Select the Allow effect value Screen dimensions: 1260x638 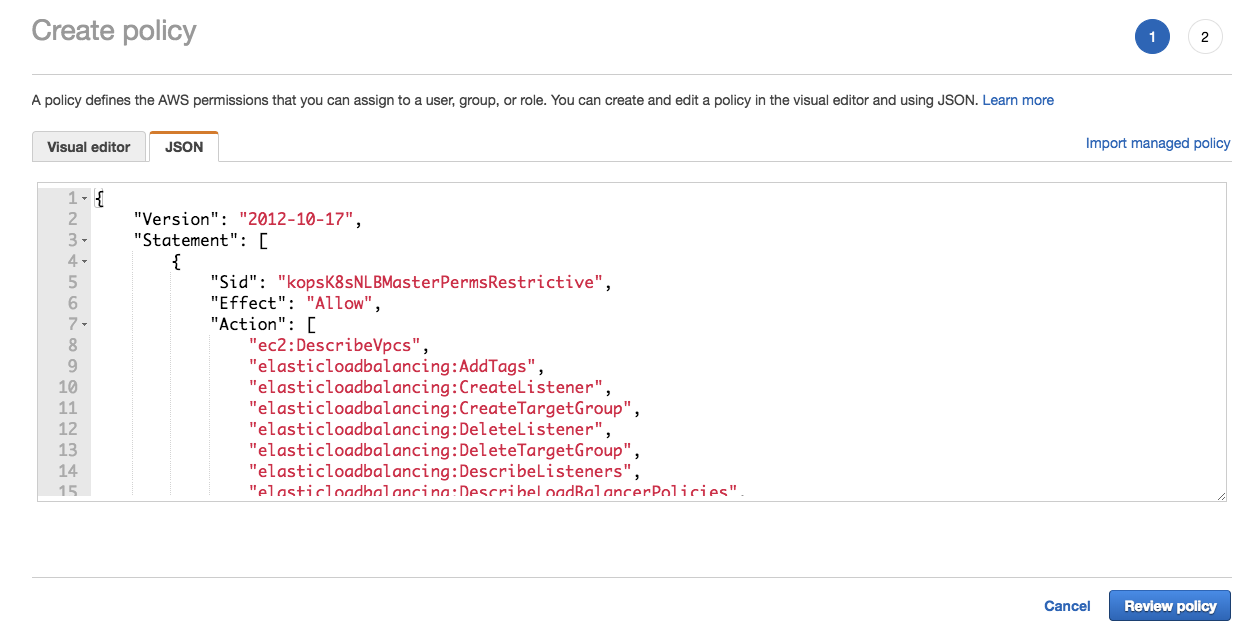tap(340, 302)
